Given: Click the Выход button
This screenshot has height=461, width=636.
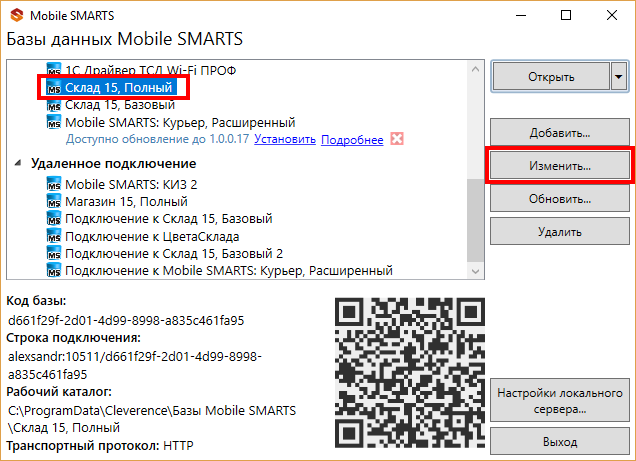Looking at the screenshot, I should (560, 441).
